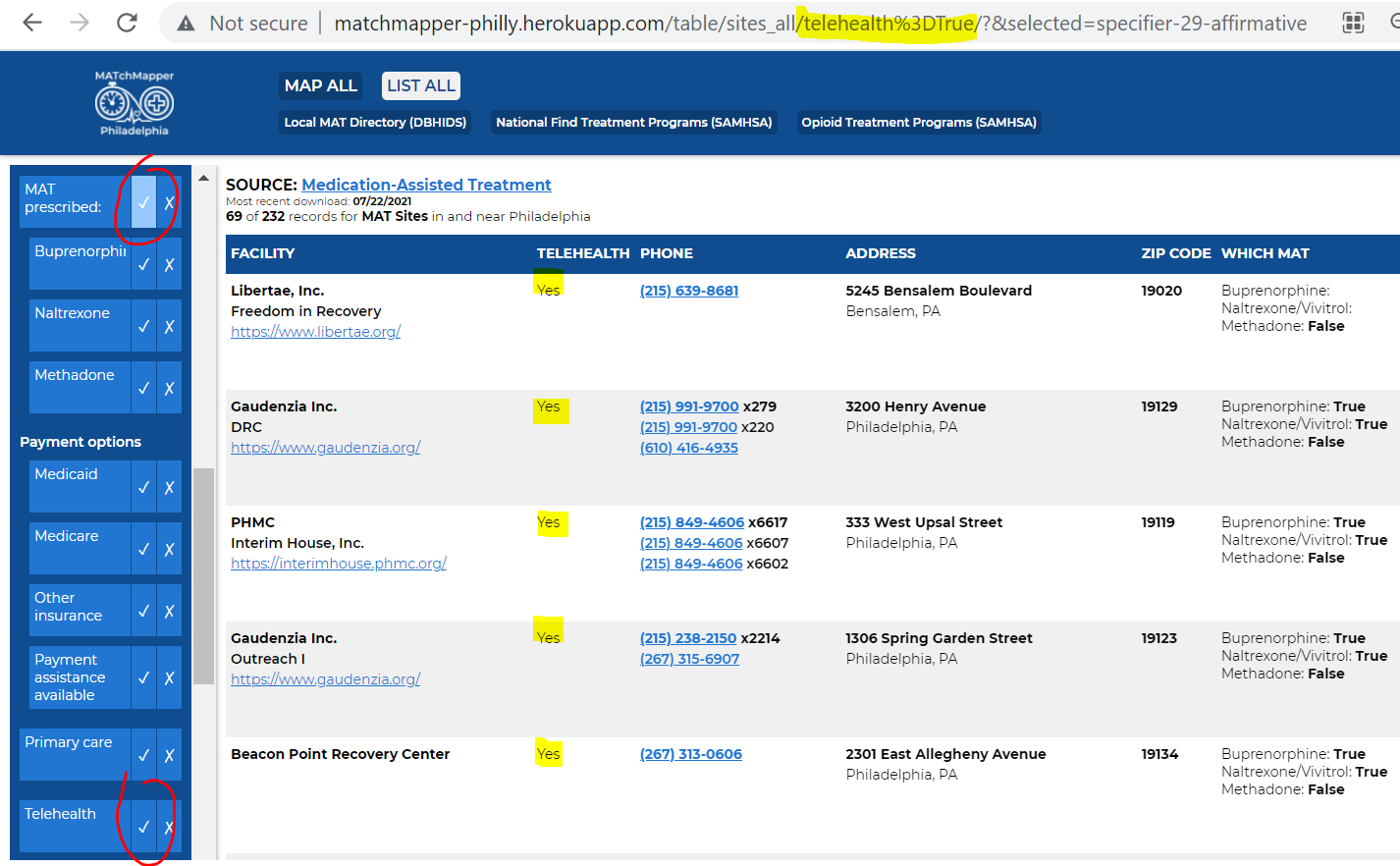Call (610) 416-4935 phone link

tap(689, 448)
